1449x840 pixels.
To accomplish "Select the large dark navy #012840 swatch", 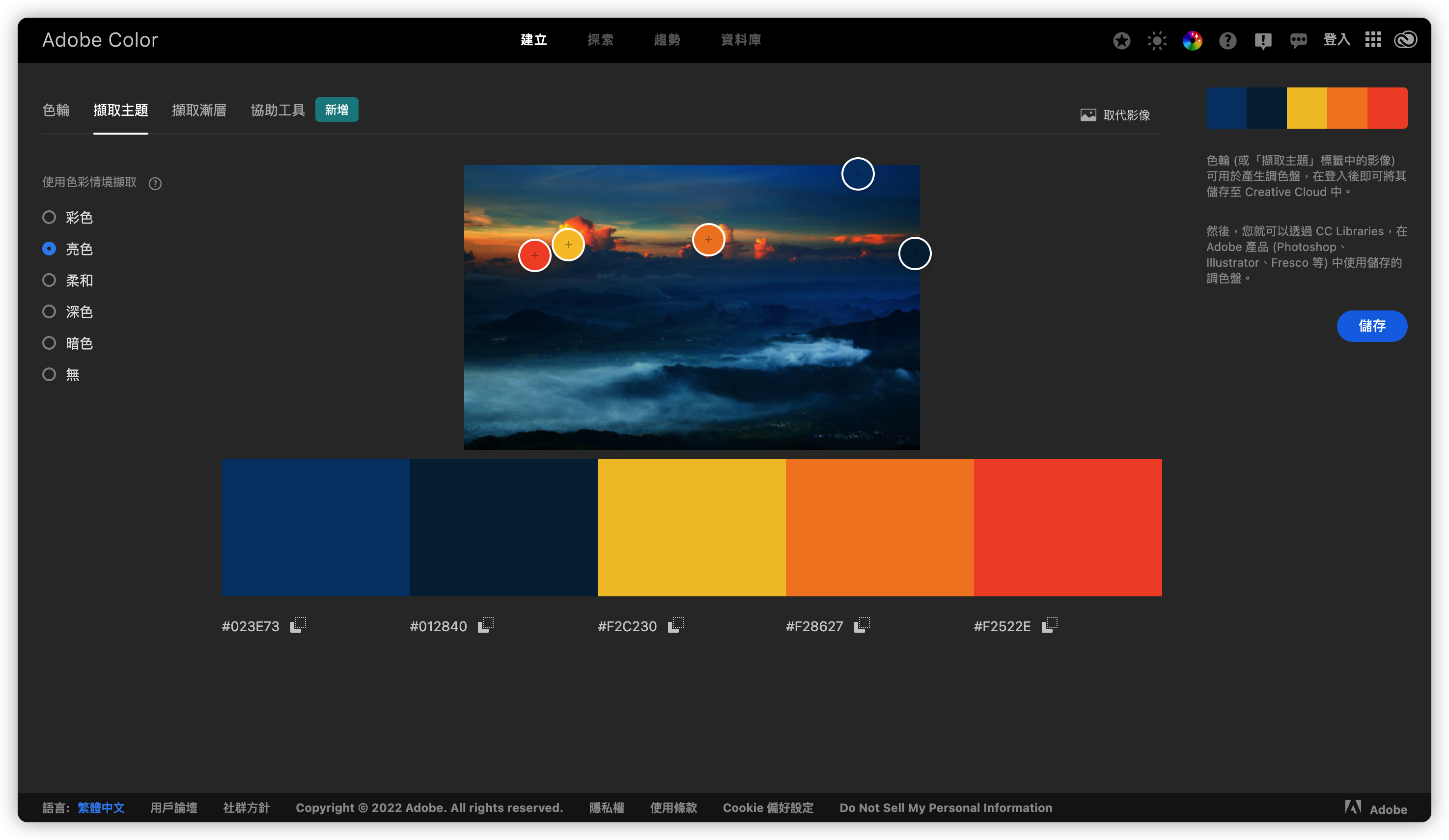I will click(x=503, y=527).
